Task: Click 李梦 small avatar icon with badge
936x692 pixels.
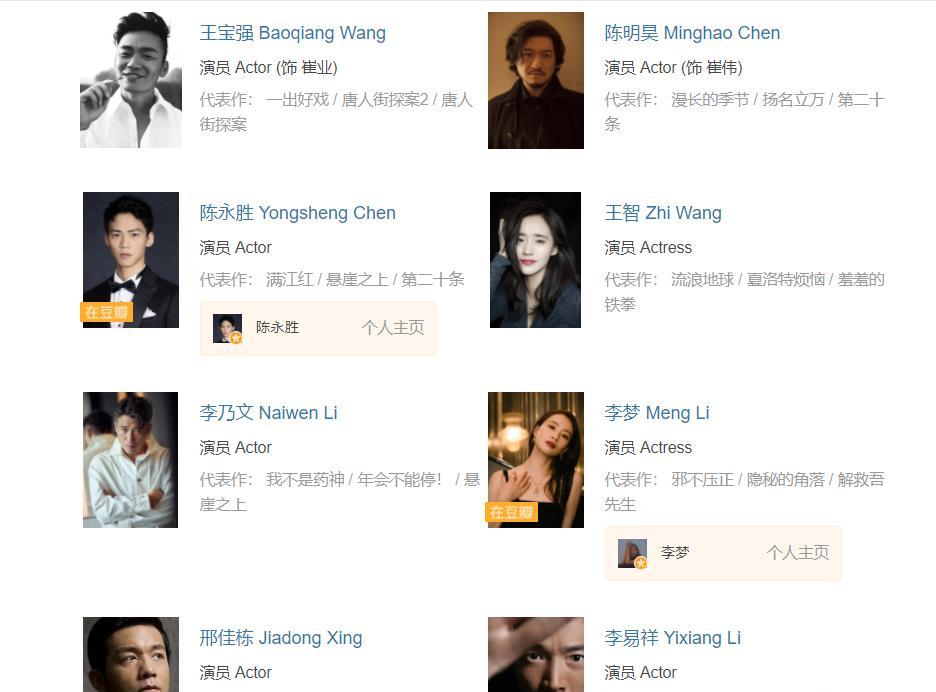Action: pyautogui.click(x=633, y=553)
